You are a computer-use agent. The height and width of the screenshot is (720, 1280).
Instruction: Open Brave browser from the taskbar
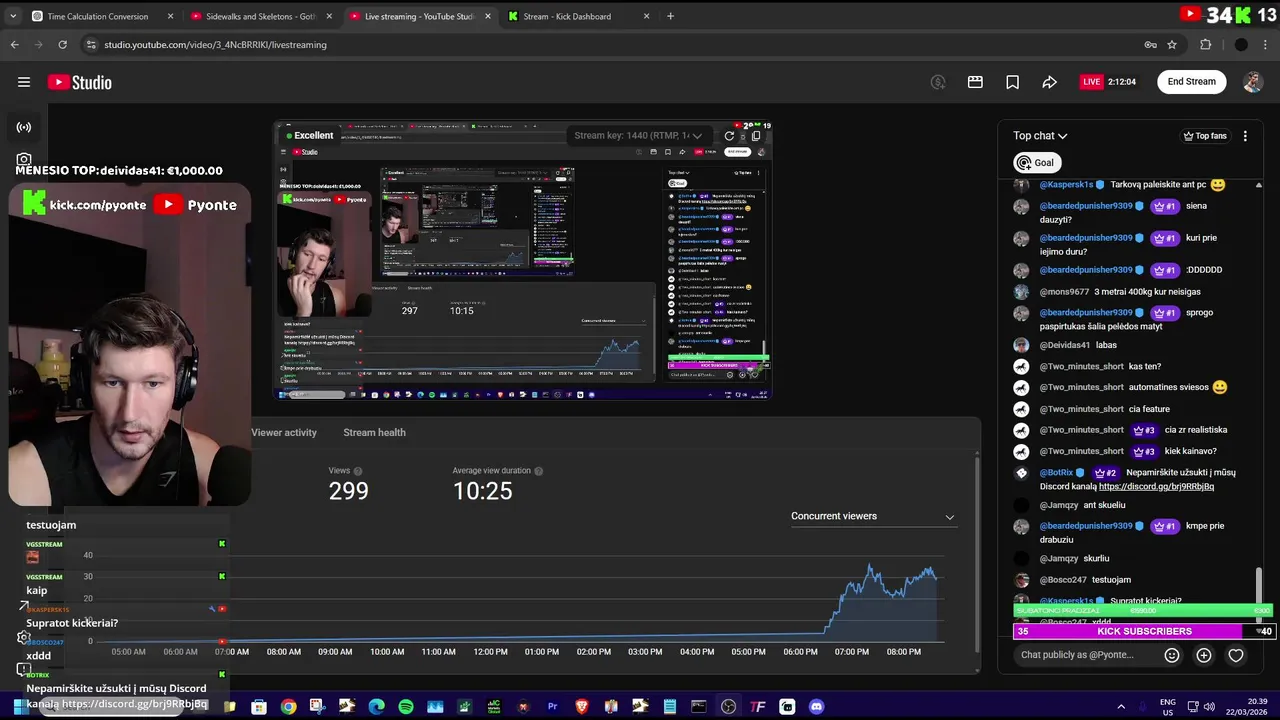point(582,707)
